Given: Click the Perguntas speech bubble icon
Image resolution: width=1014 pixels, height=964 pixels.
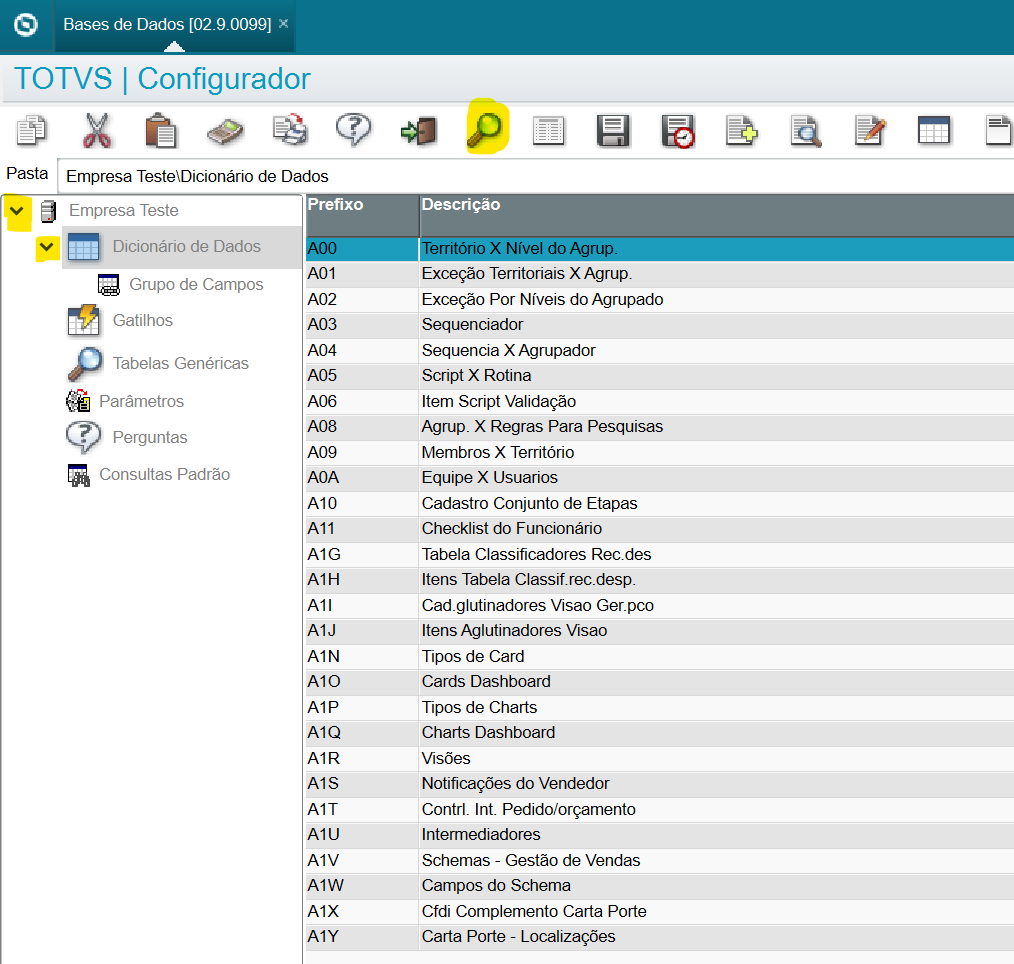Looking at the screenshot, I should pos(83,437).
